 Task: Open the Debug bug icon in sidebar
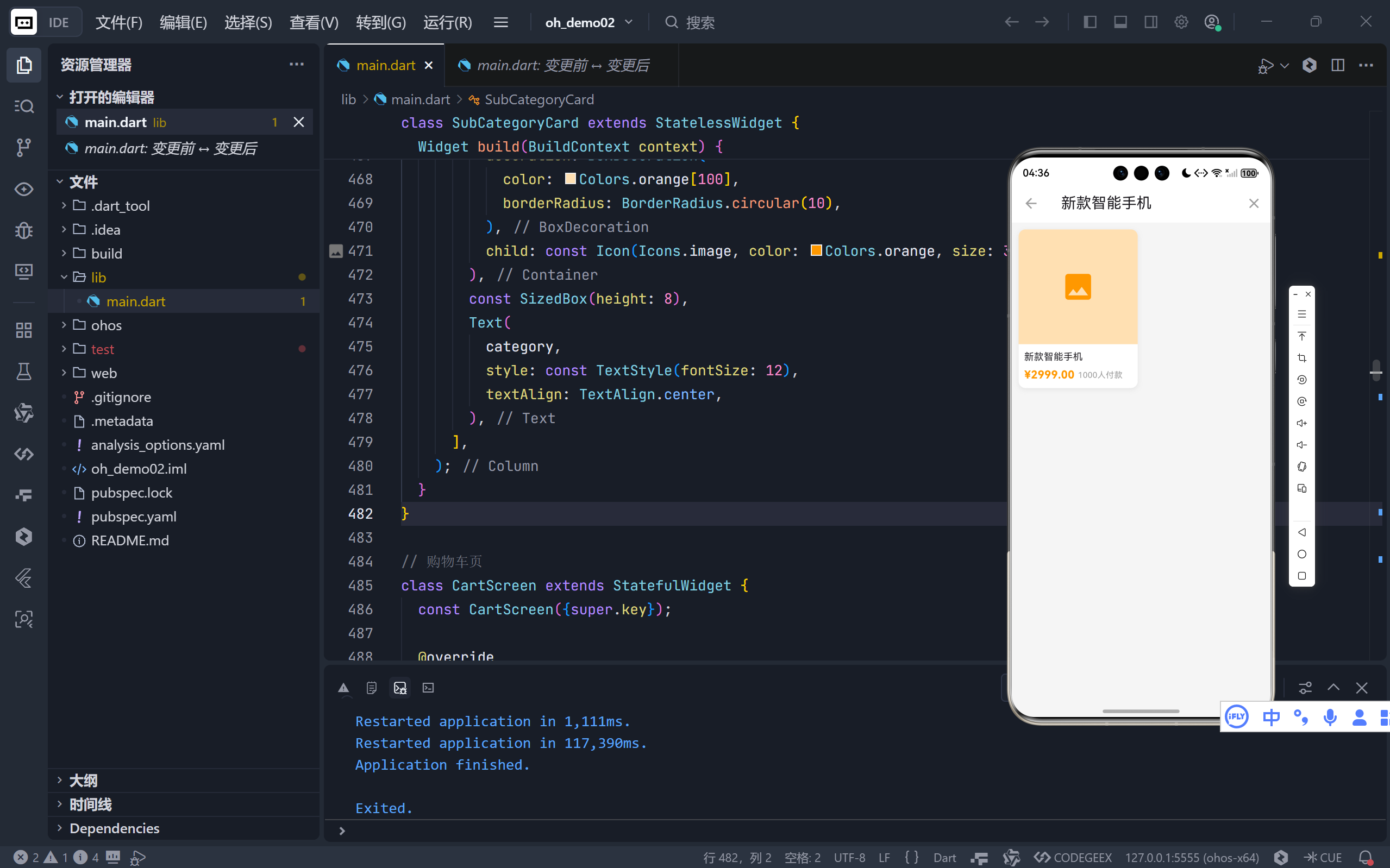tap(23, 231)
